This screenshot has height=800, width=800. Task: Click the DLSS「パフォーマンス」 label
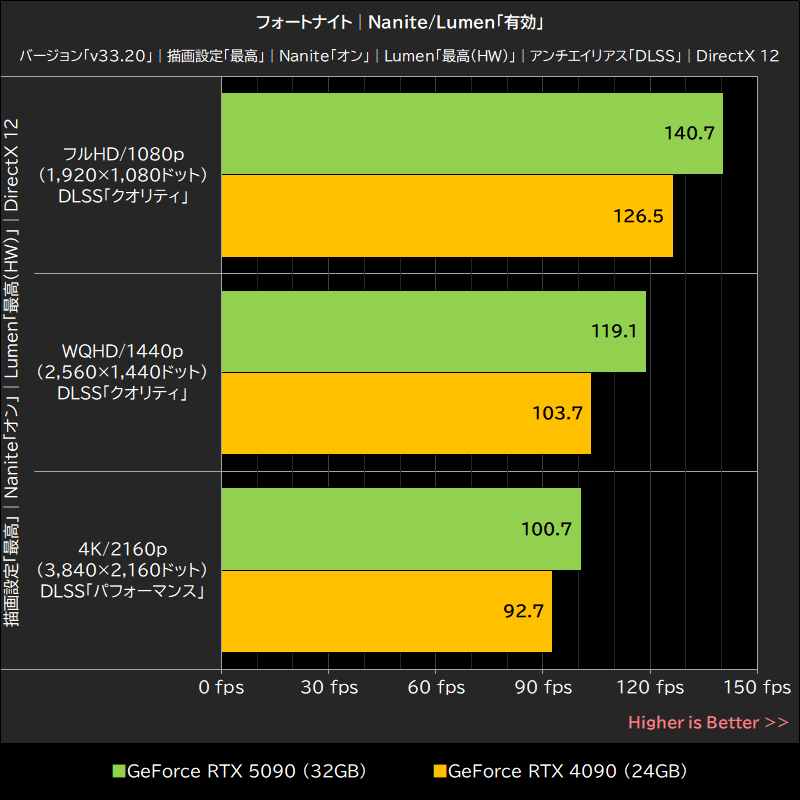(122, 591)
